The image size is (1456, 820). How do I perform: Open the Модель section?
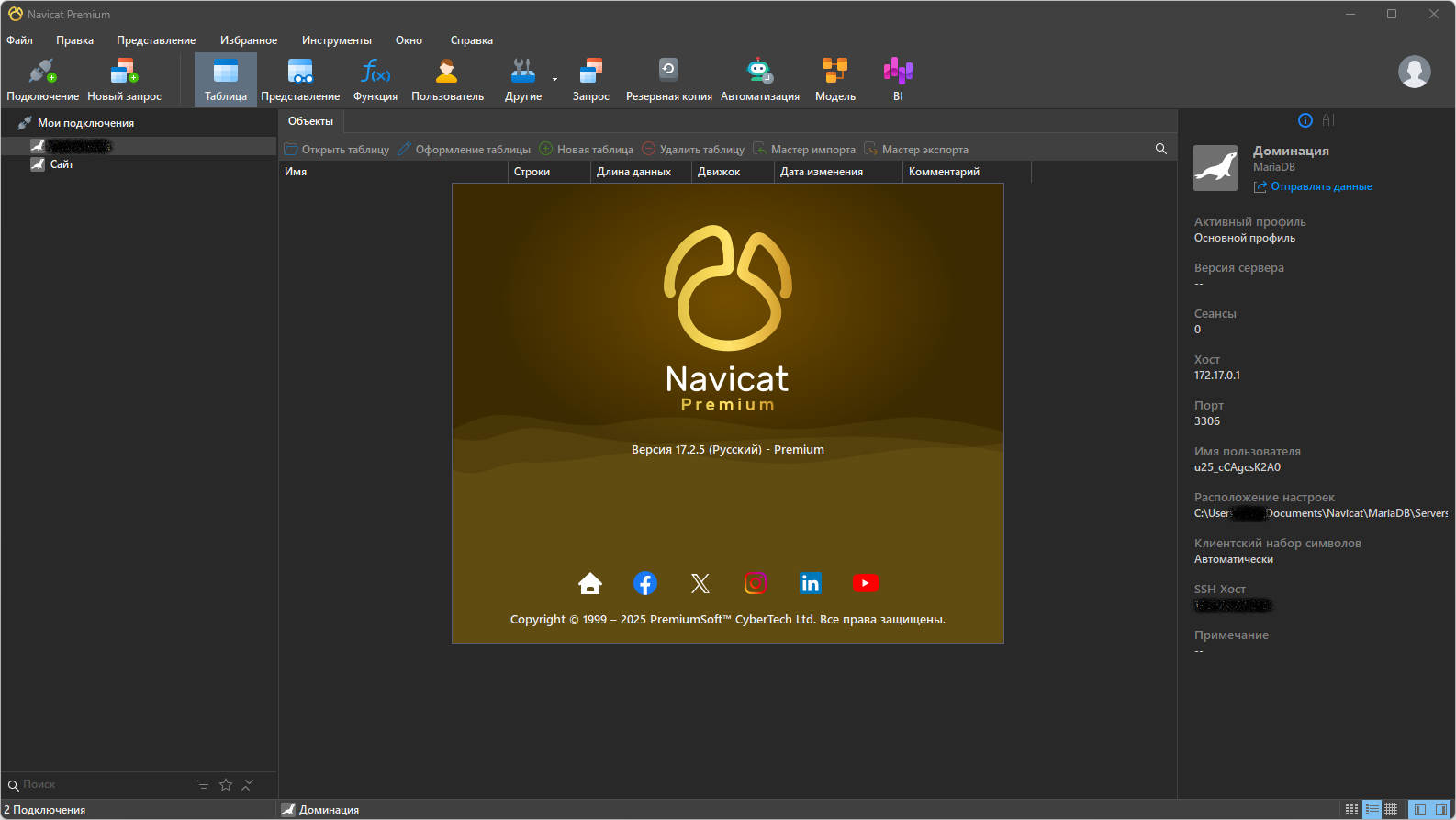point(835,79)
